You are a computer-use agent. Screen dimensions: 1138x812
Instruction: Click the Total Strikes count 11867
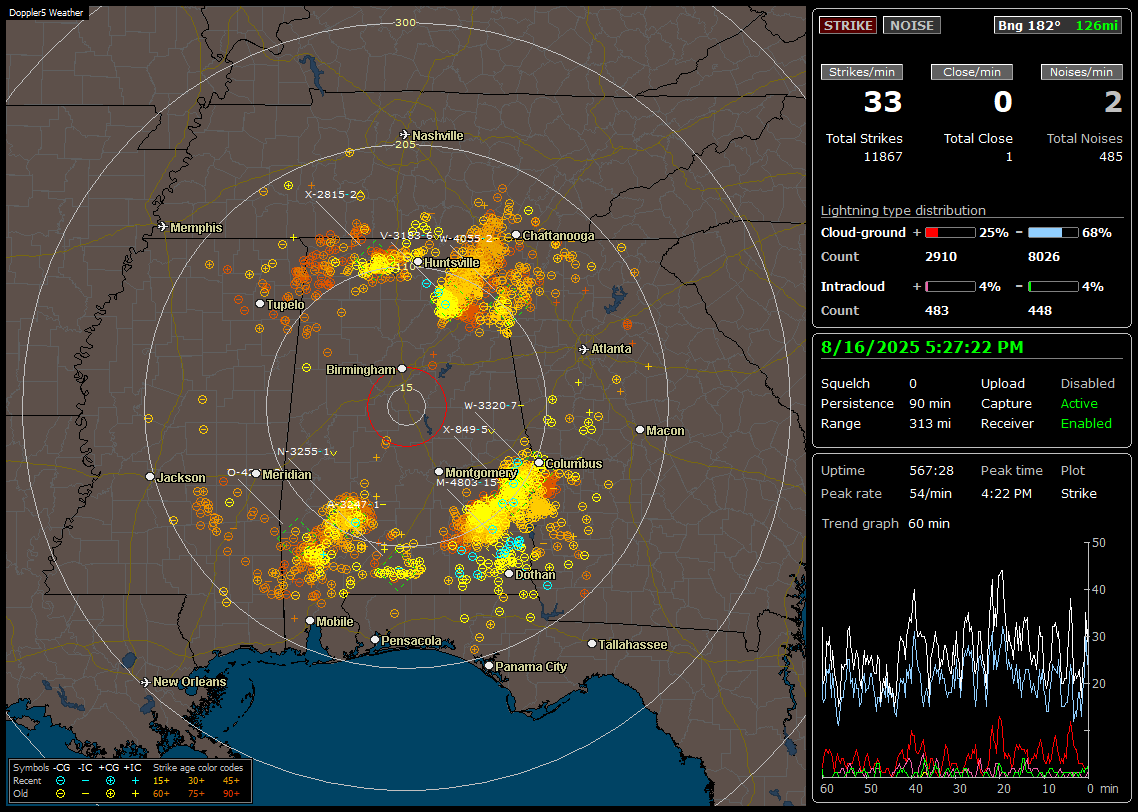(883, 157)
